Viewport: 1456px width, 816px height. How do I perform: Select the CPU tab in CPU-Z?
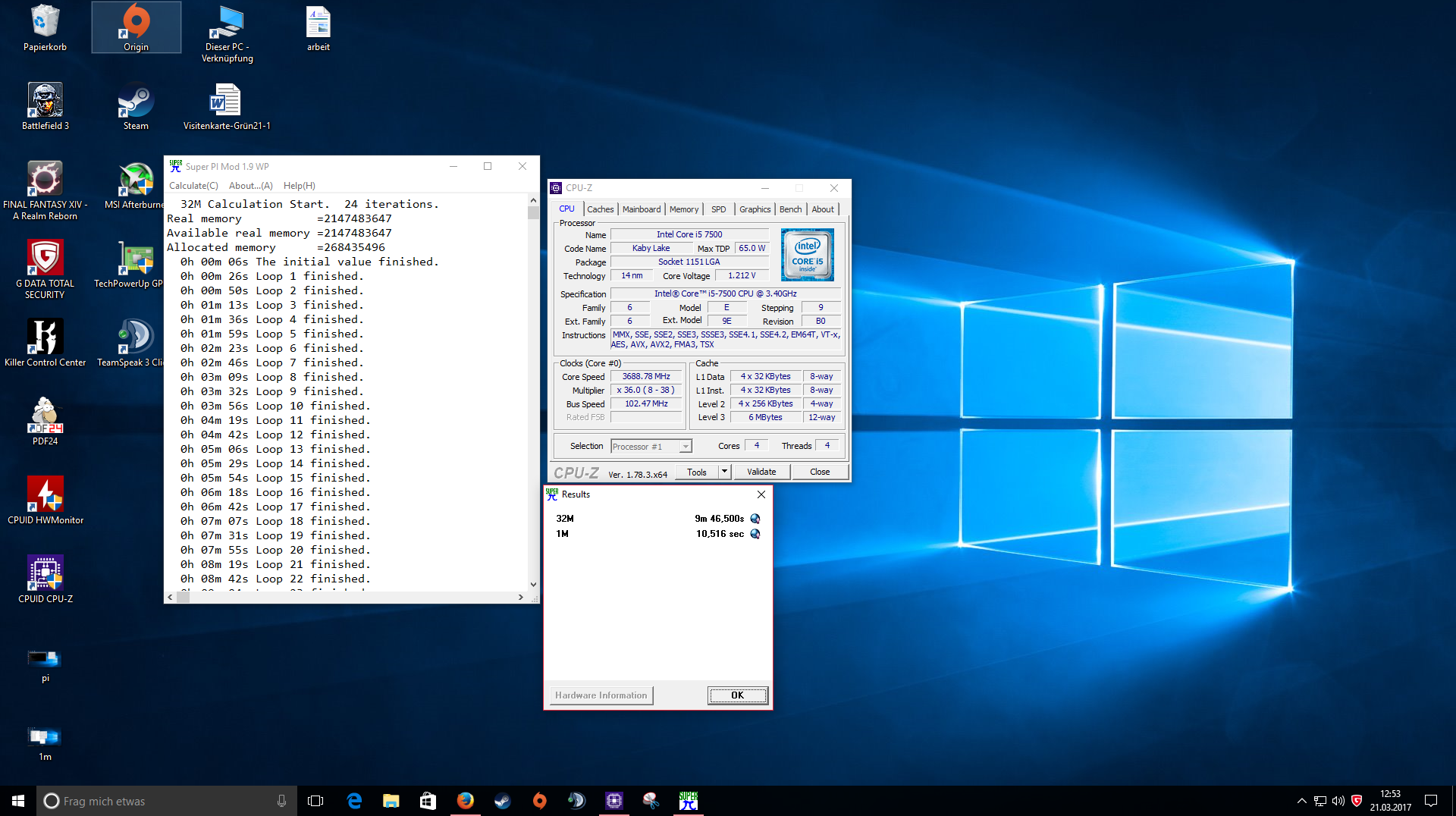tap(566, 209)
